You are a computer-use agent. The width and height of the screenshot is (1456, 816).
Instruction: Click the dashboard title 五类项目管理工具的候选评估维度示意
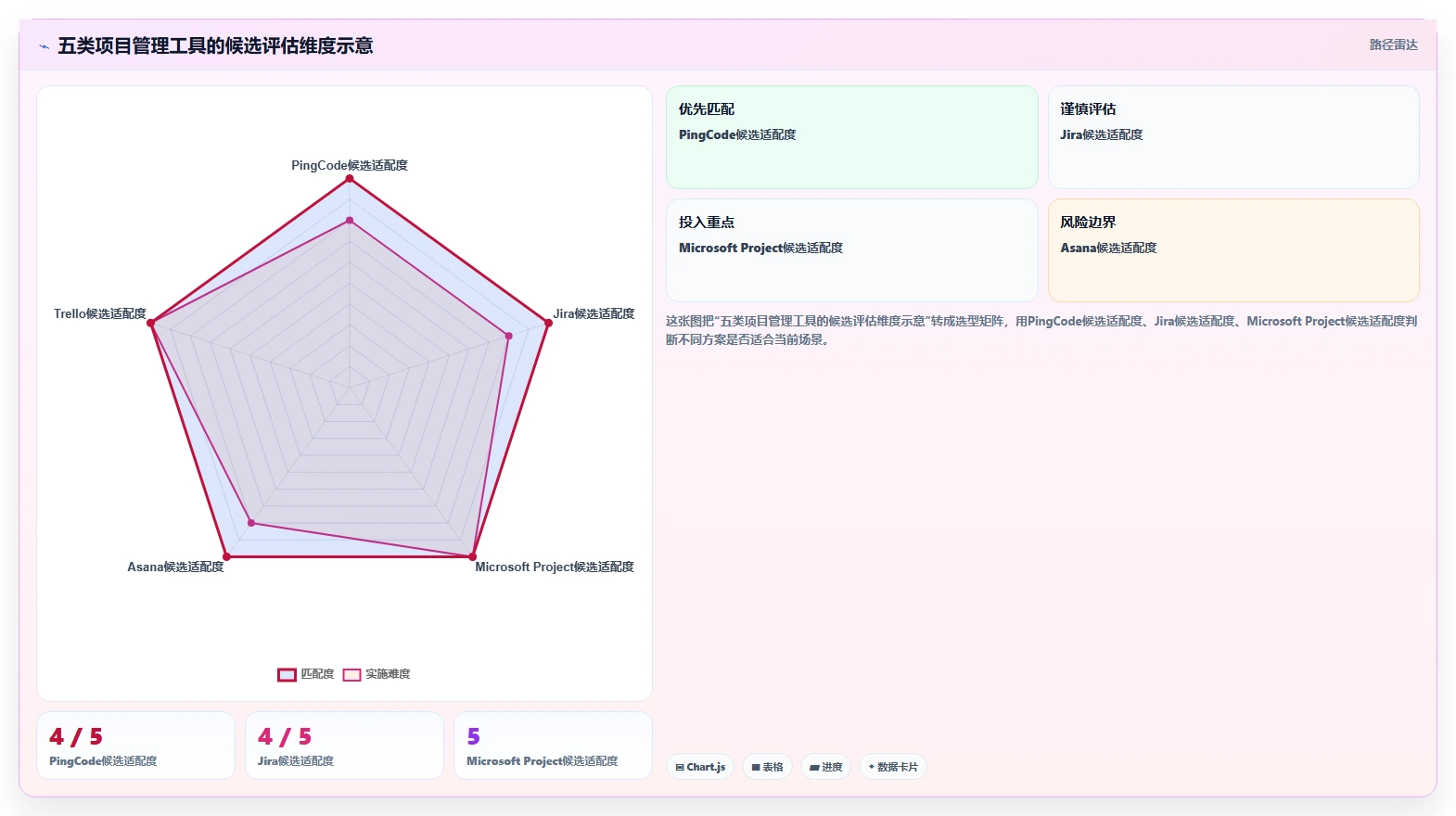pos(215,45)
